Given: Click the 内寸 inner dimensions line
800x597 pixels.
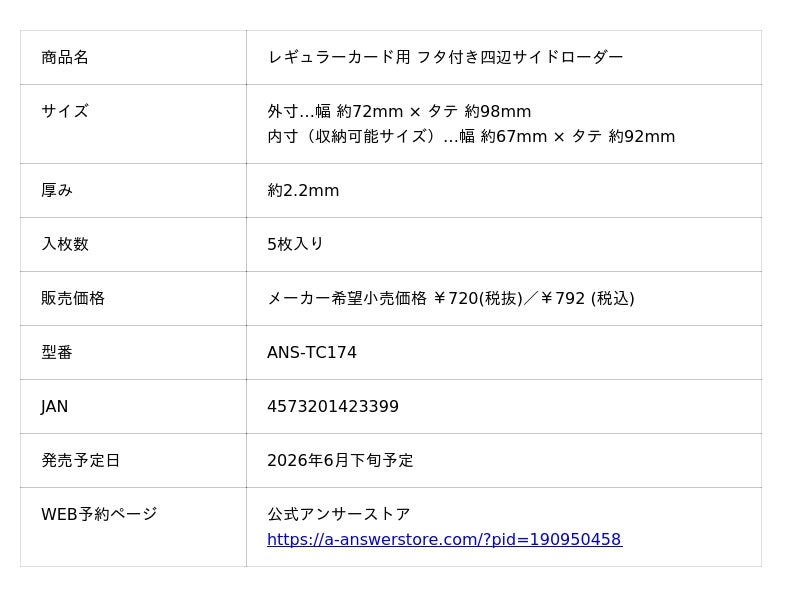Looking at the screenshot, I should 471,136.
